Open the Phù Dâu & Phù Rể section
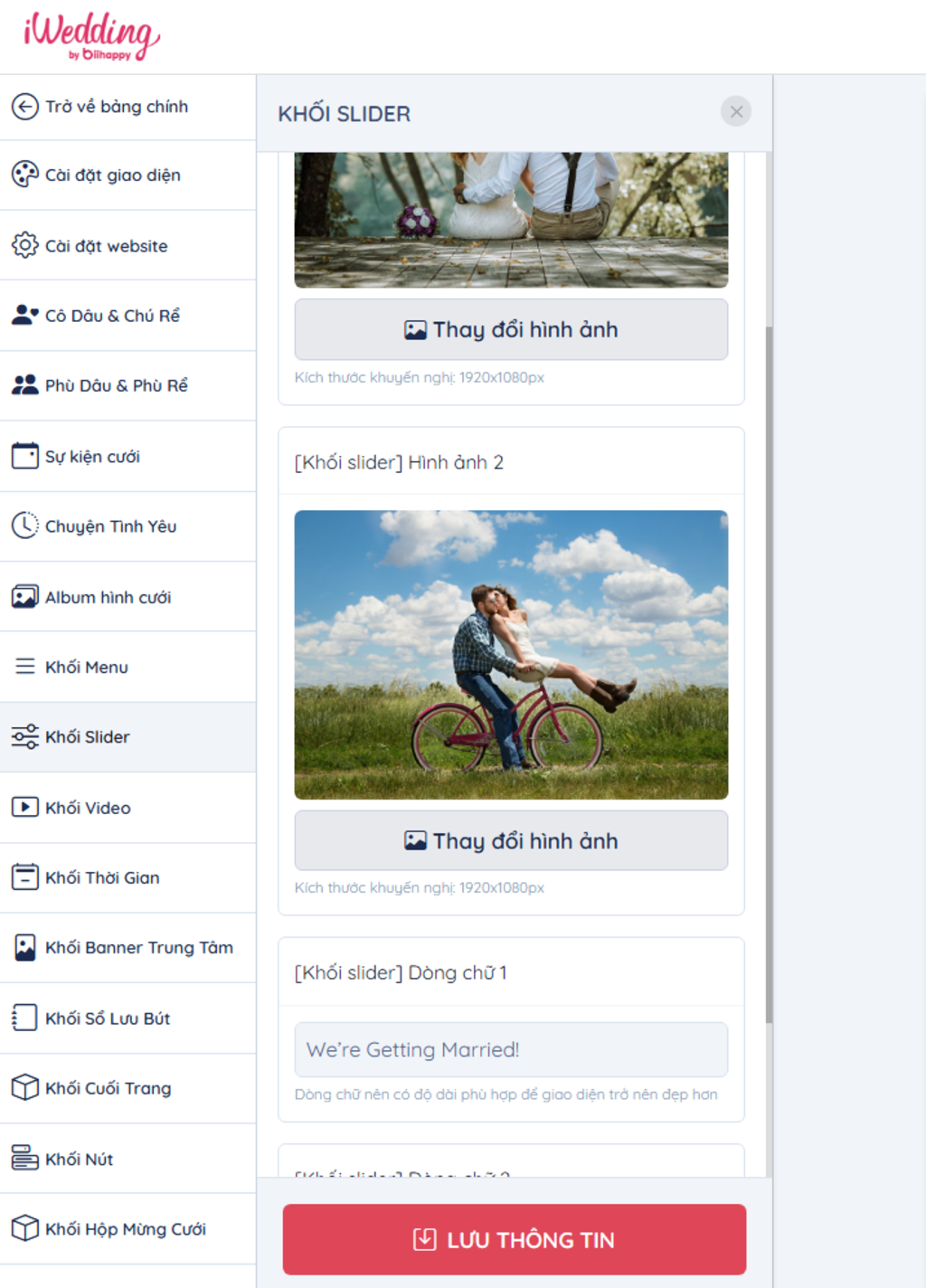The image size is (926, 1288). [128, 385]
